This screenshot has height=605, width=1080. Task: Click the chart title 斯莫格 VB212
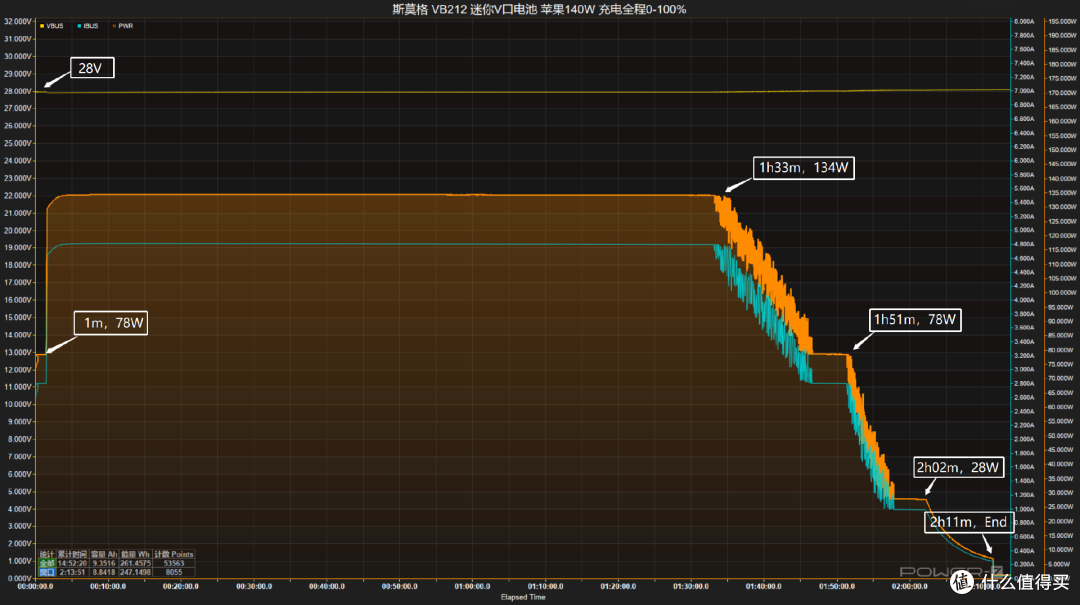[539, 9]
